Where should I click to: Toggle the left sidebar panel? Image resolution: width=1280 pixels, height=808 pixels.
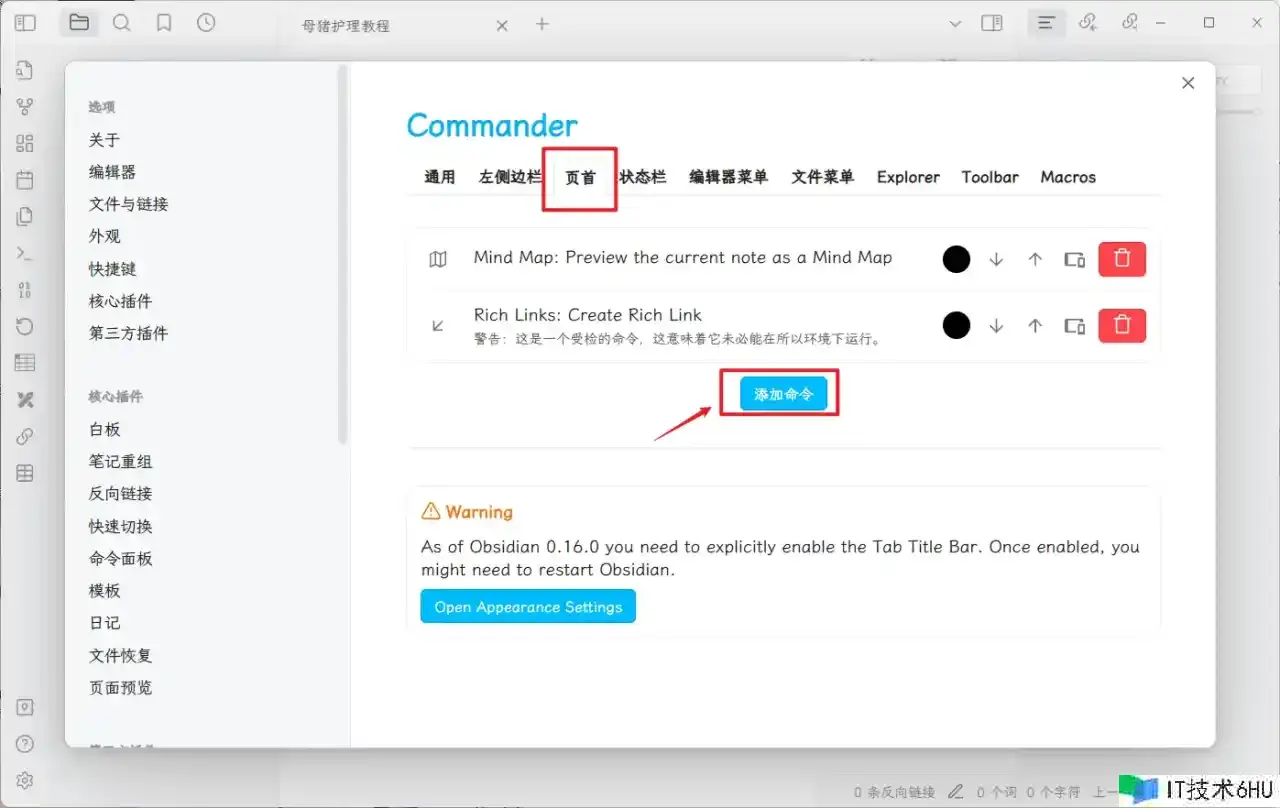click(25, 23)
